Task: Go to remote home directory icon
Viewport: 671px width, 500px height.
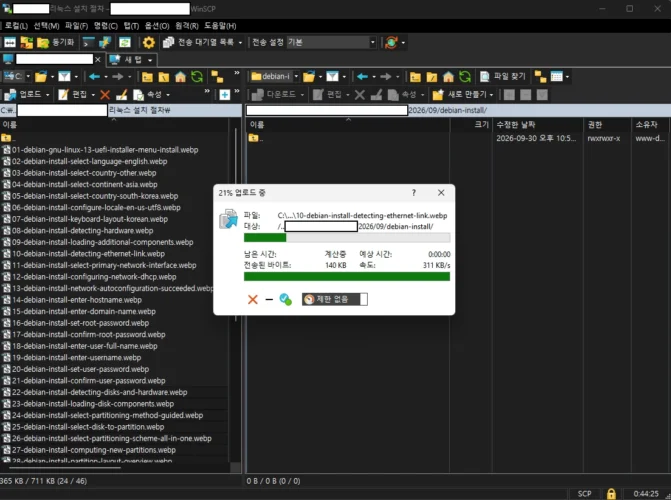Action: click(448, 77)
